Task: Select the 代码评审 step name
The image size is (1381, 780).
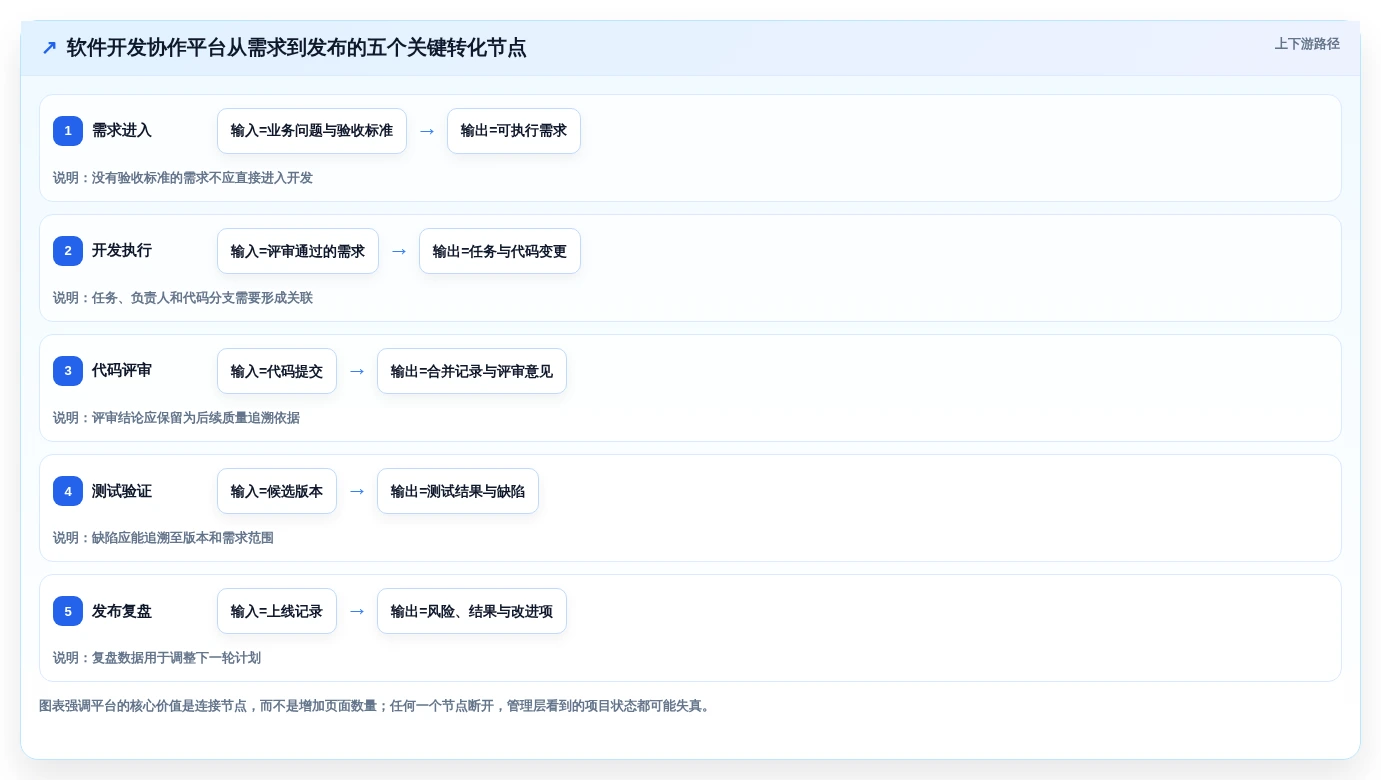Action: (x=122, y=370)
